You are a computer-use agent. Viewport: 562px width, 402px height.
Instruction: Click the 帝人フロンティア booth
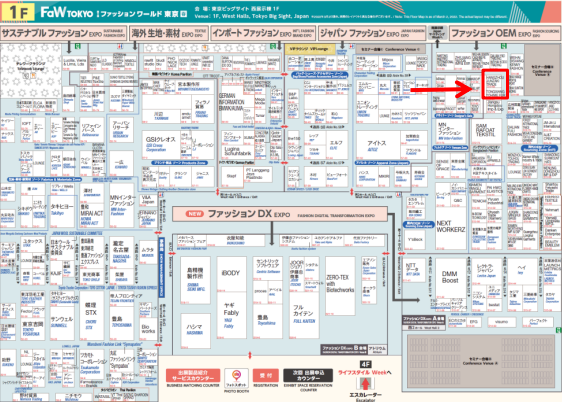[x=121, y=298]
